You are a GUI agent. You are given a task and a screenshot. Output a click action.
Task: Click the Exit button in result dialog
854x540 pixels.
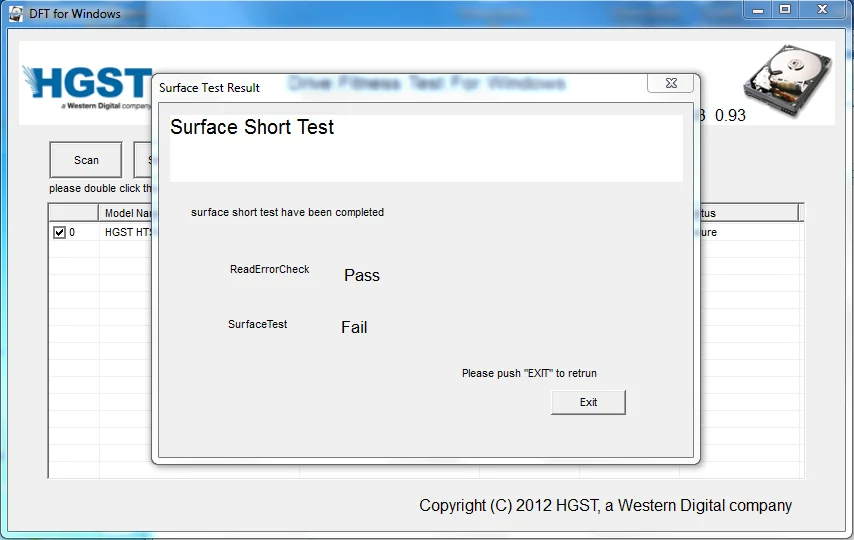[x=588, y=402]
